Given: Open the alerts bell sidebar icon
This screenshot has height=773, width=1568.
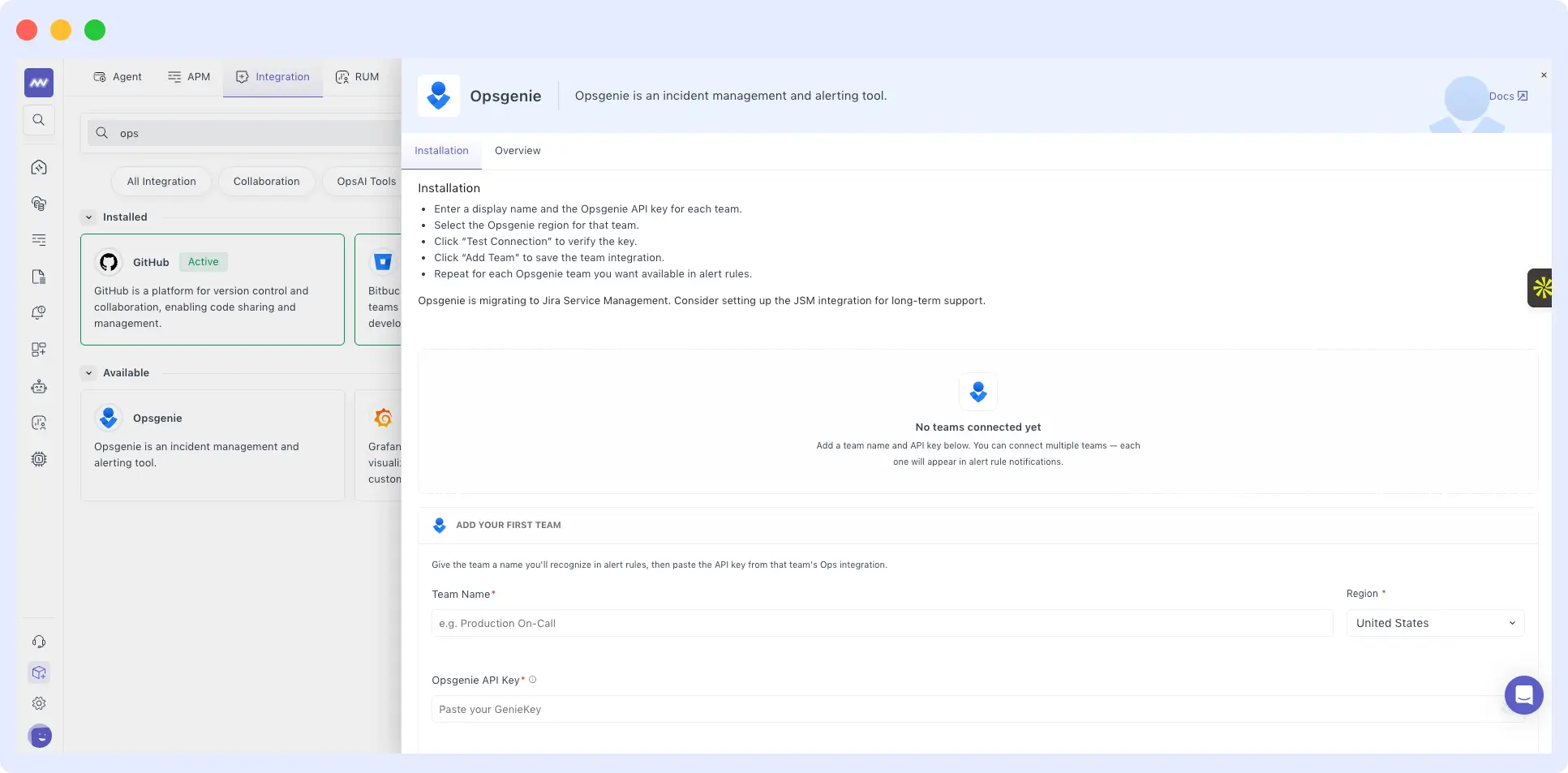Looking at the screenshot, I should (39, 313).
